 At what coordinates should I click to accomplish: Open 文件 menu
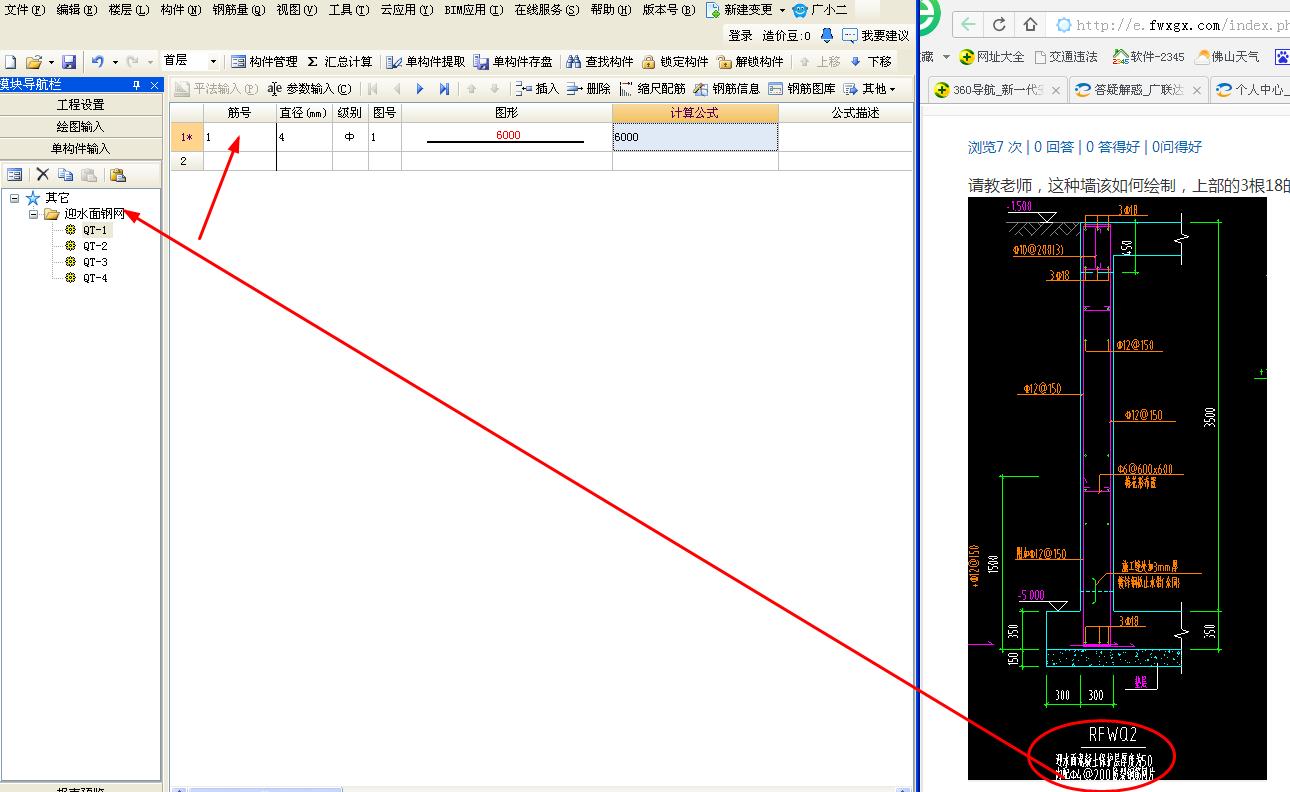click(x=25, y=10)
